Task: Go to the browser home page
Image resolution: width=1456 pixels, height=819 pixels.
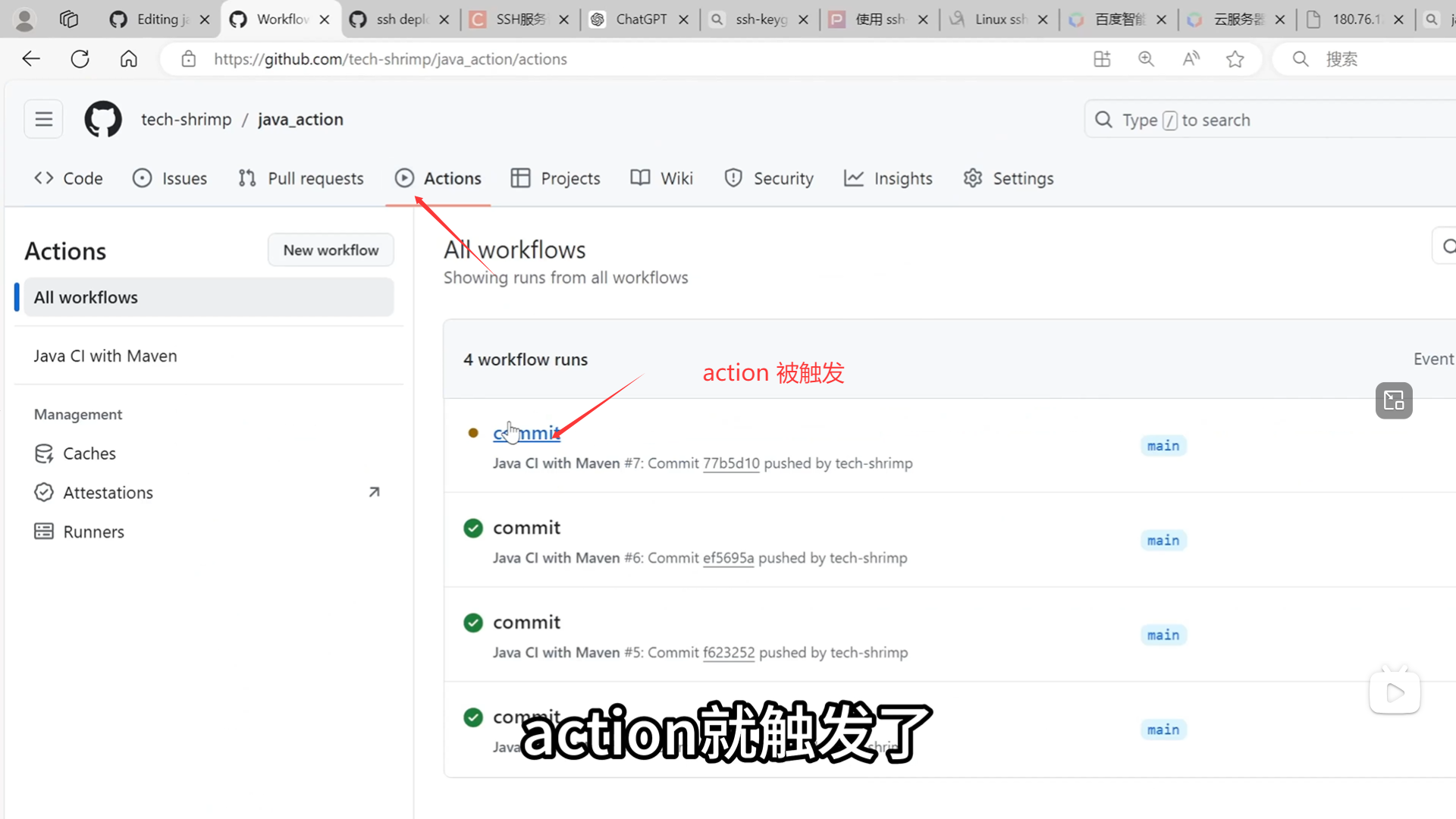Action: point(129,58)
